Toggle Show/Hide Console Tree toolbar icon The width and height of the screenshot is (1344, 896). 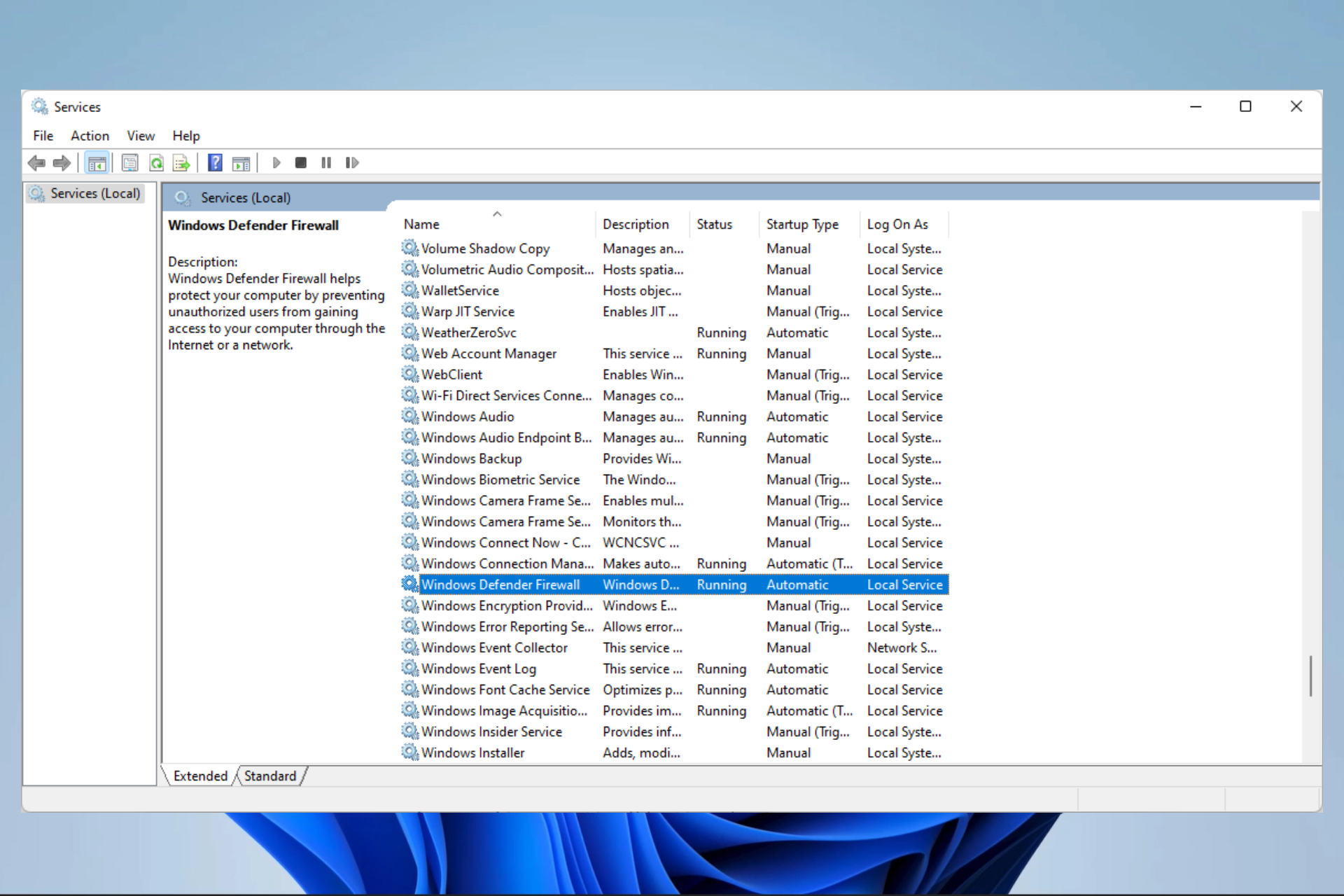97,163
